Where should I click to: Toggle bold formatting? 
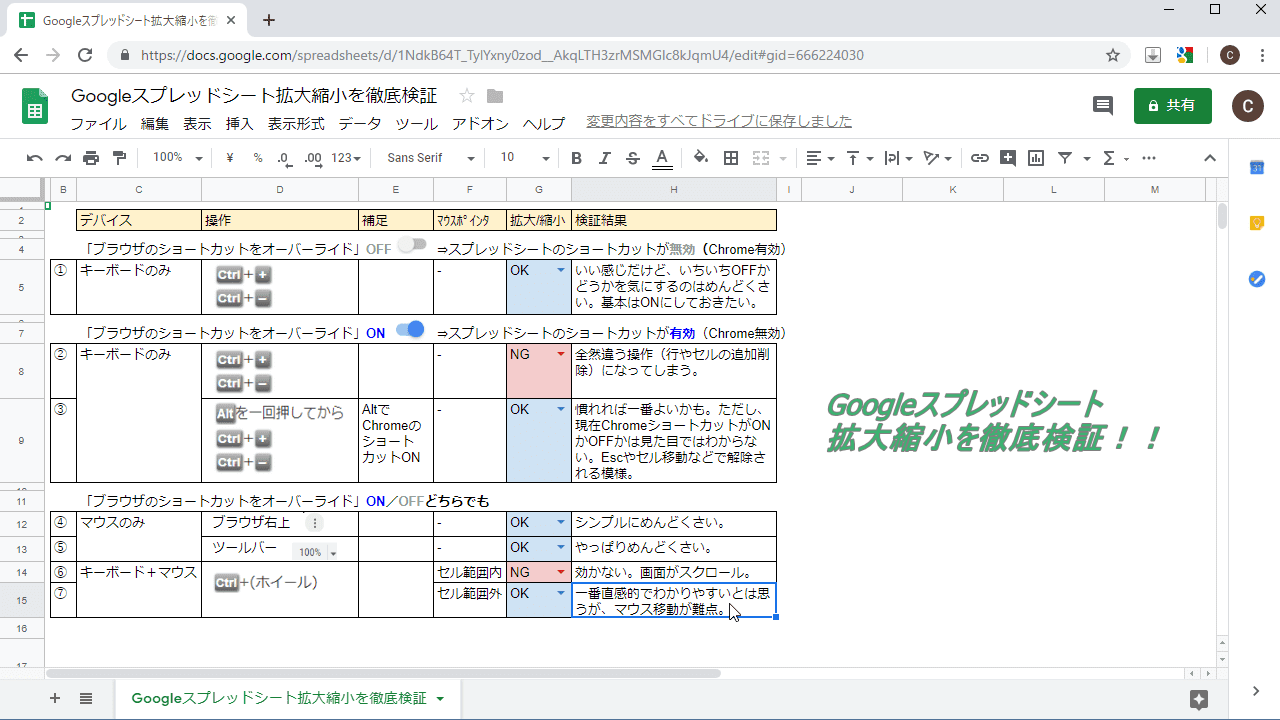576,158
